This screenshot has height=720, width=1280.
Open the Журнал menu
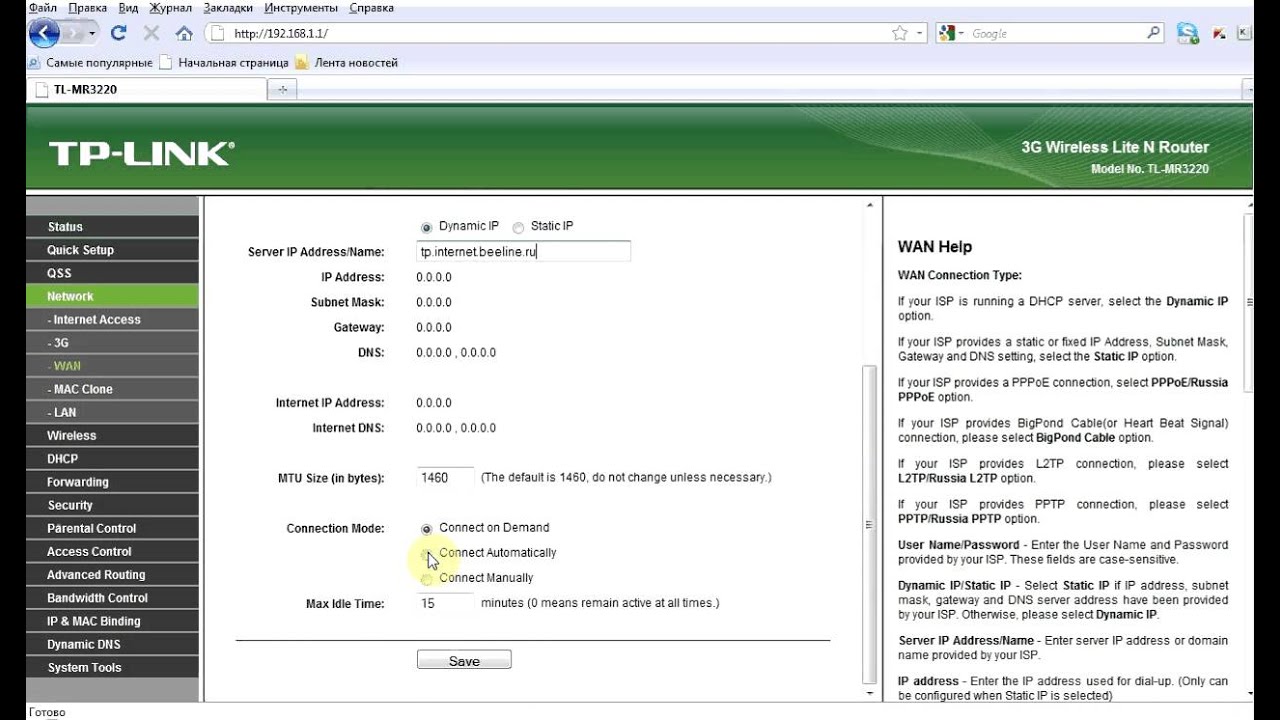[x=170, y=8]
